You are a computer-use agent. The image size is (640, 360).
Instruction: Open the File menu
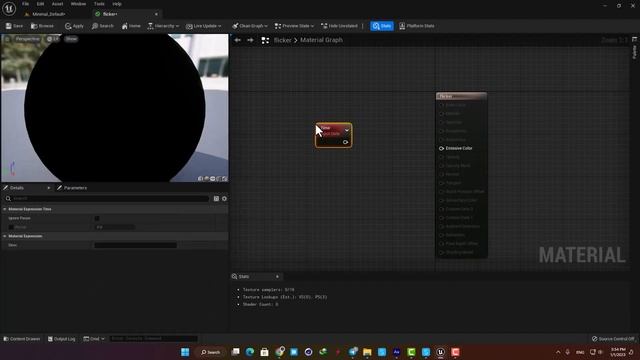coord(25,4)
